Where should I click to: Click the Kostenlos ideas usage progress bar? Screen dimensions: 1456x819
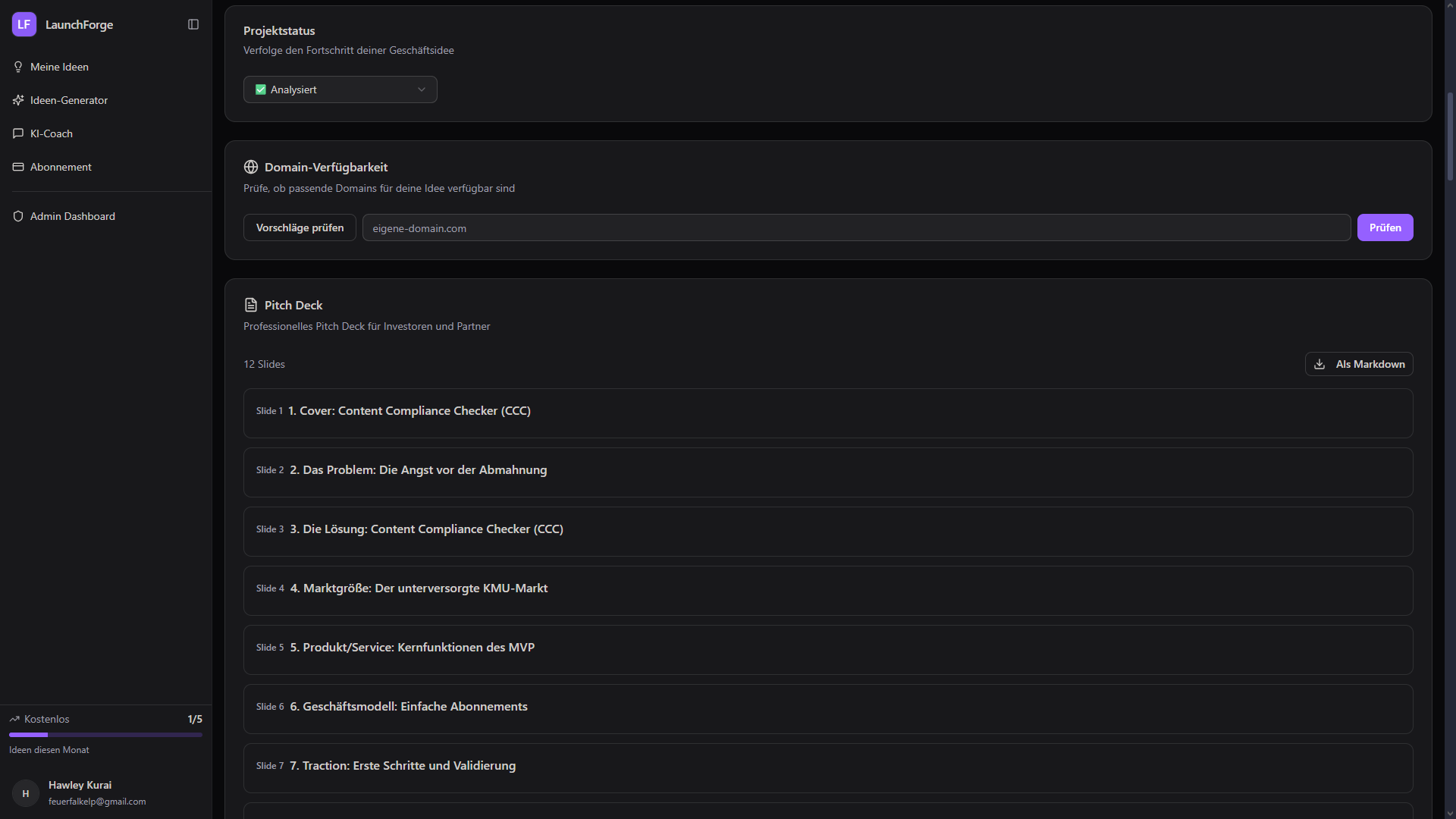(105, 735)
